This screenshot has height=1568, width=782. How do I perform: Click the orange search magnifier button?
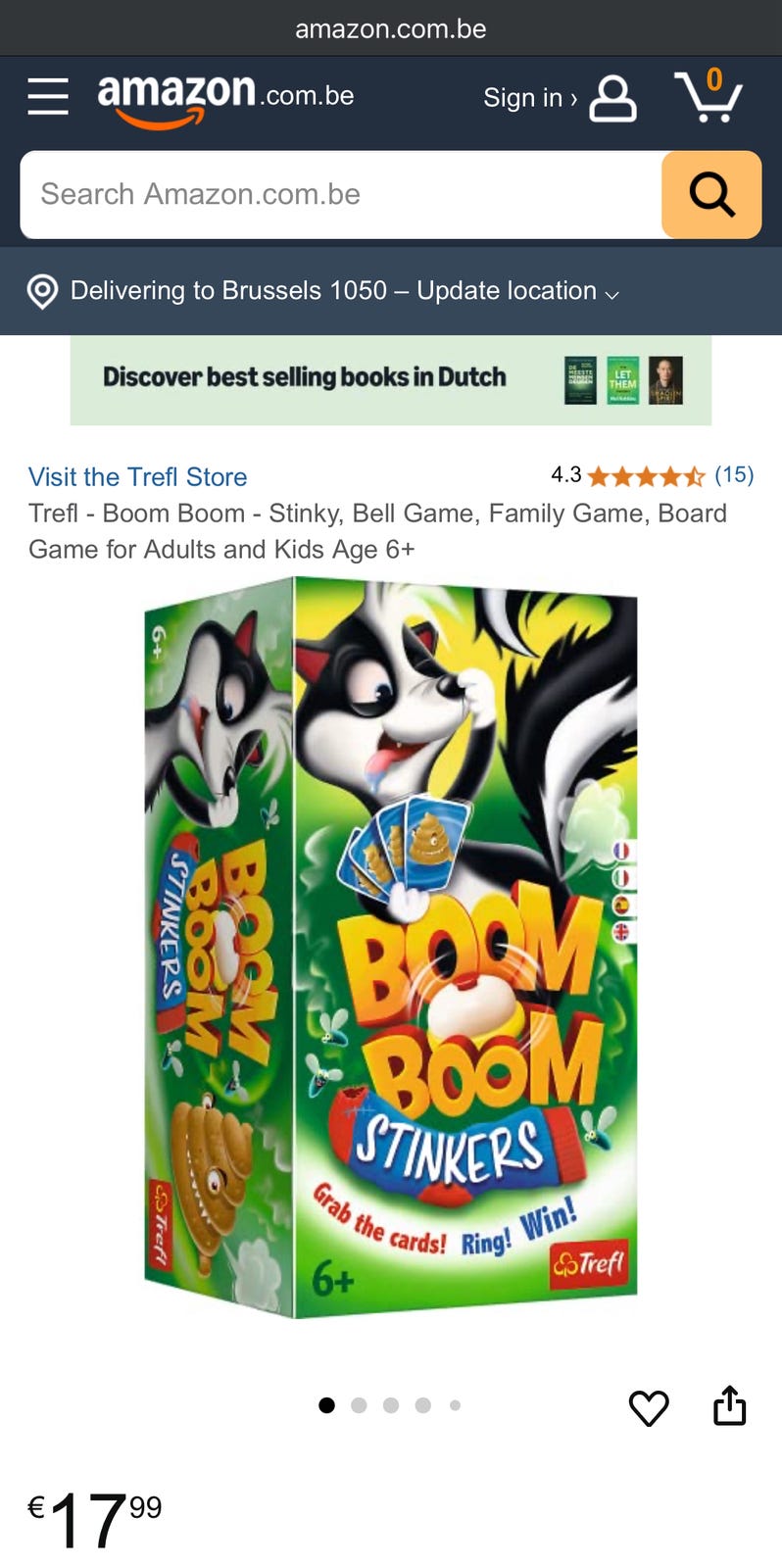pos(711,194)
